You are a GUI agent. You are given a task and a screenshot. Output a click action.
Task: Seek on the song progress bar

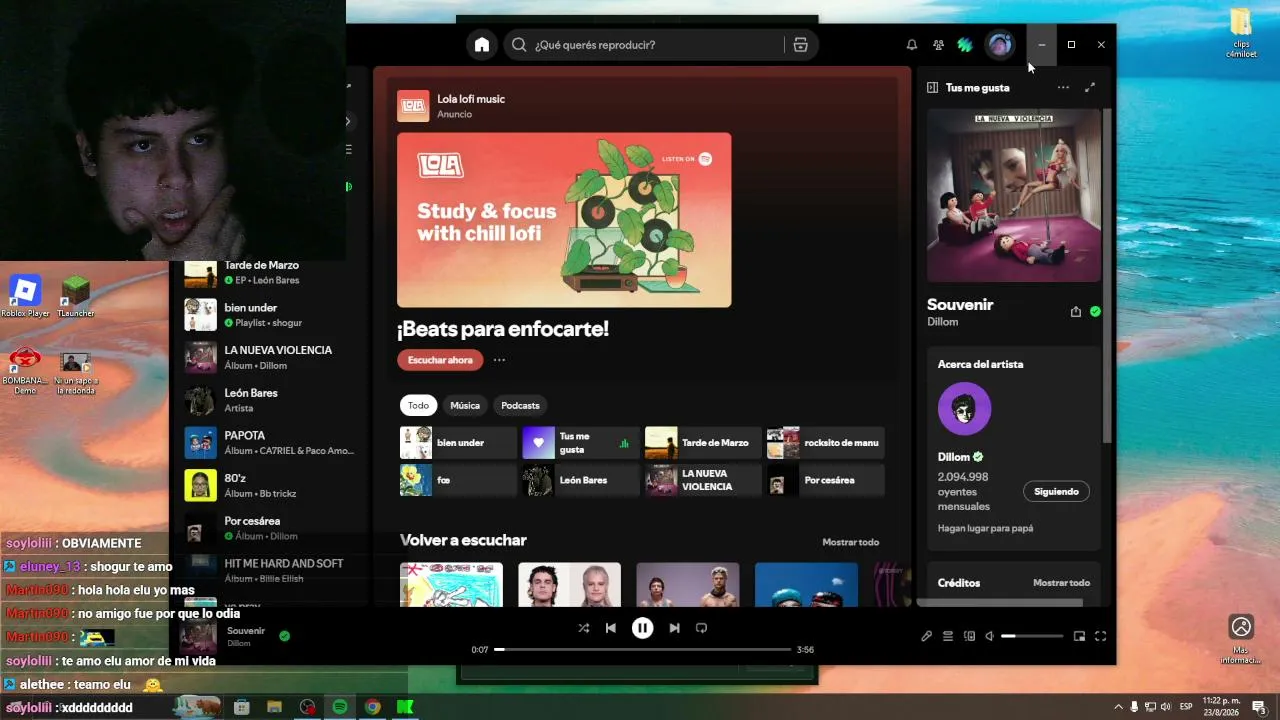pyautogui.click(x=643, y=650)
